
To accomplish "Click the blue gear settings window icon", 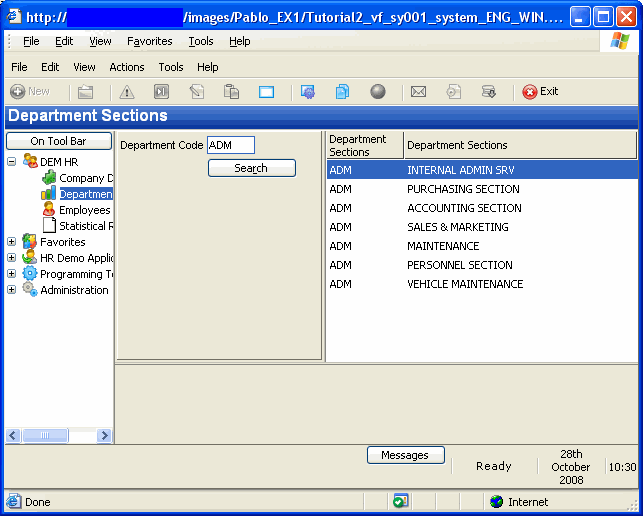I will coord(308,91).
